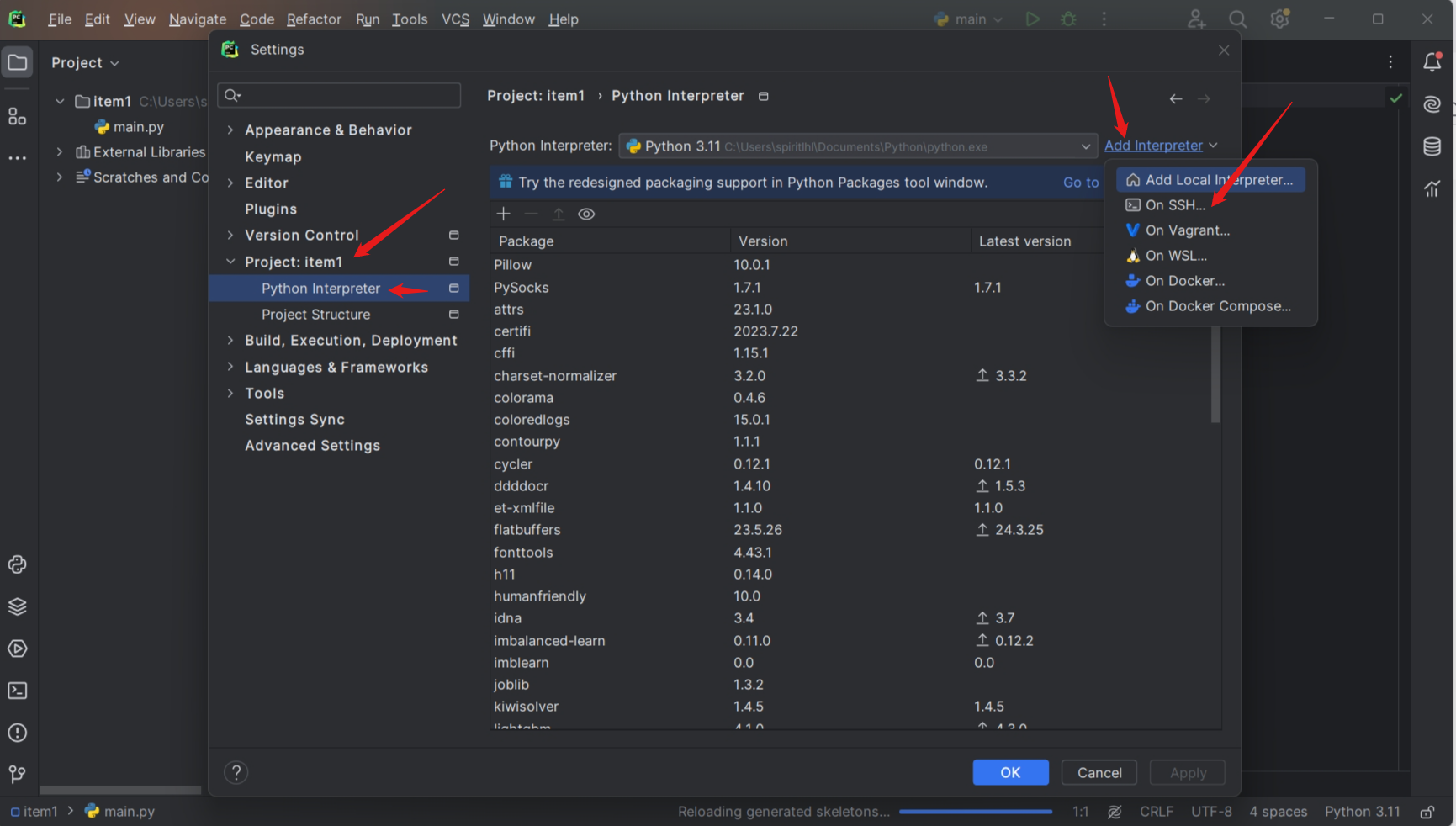Start debugging with the bug icon
Screen dimensions: 1456x826
pos(1068,19)
